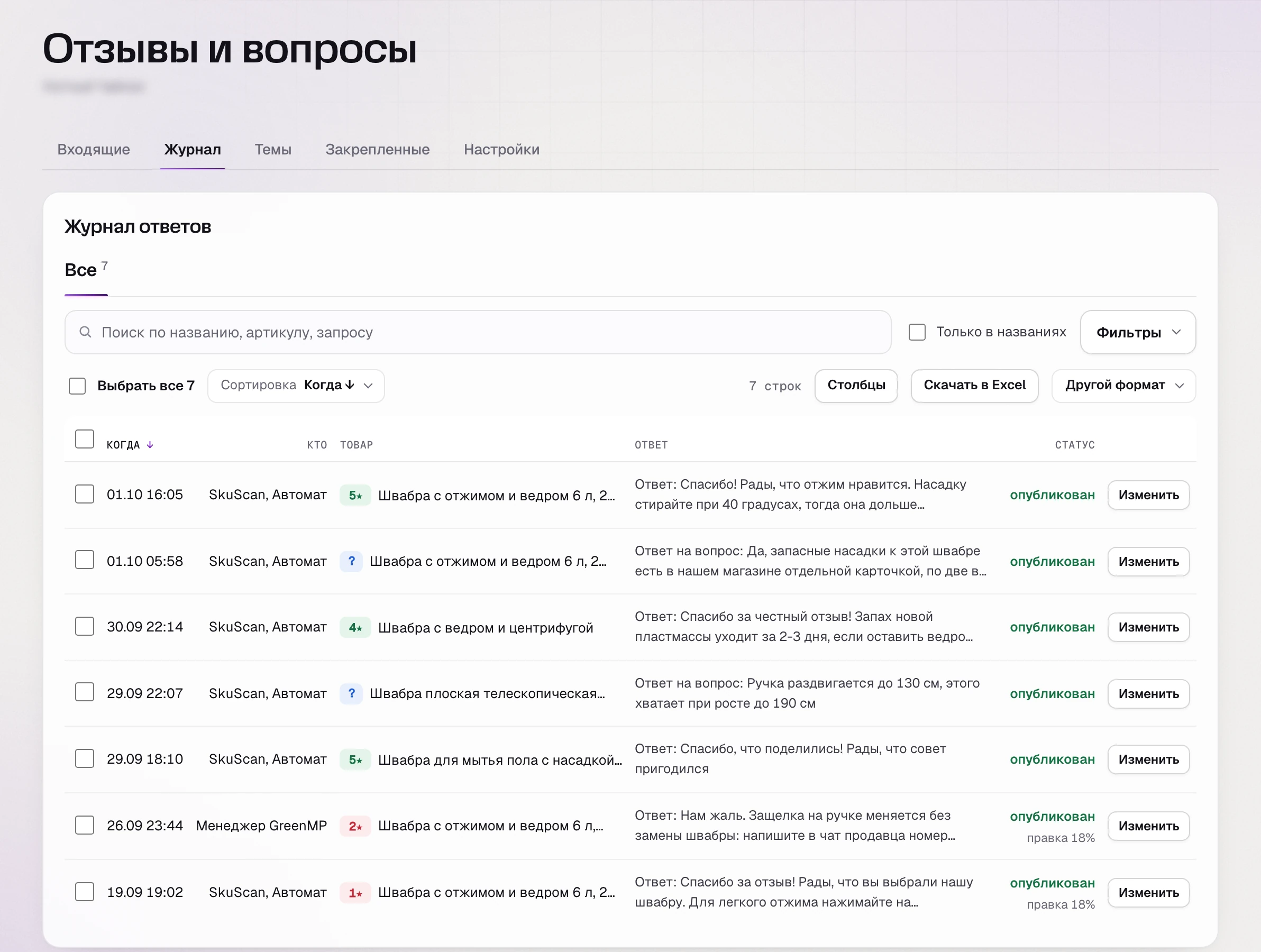This screenshot has height=952, width=1261.
Task: Click question badge in 29.09 22:07 row
Action: (352, 693)
